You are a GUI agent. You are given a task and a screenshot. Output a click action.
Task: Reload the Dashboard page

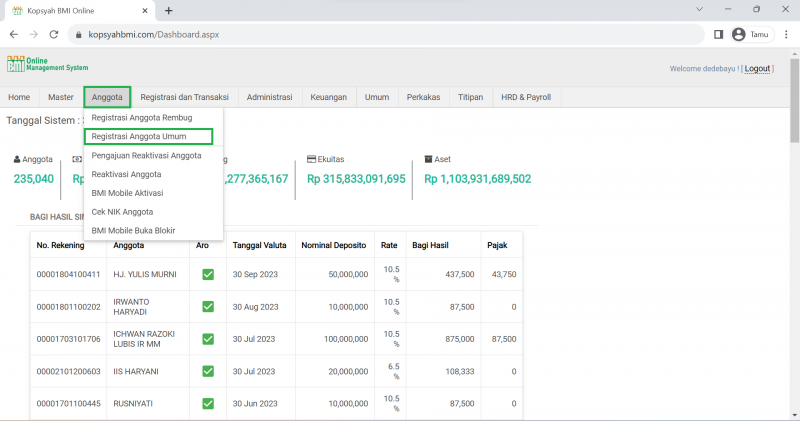coord(54,34)
